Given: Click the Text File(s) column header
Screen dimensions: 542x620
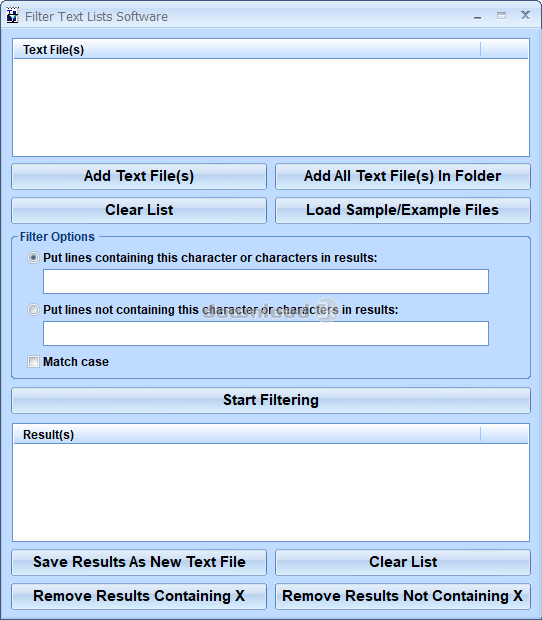Looking at the screenshot, I should (247, 49).
